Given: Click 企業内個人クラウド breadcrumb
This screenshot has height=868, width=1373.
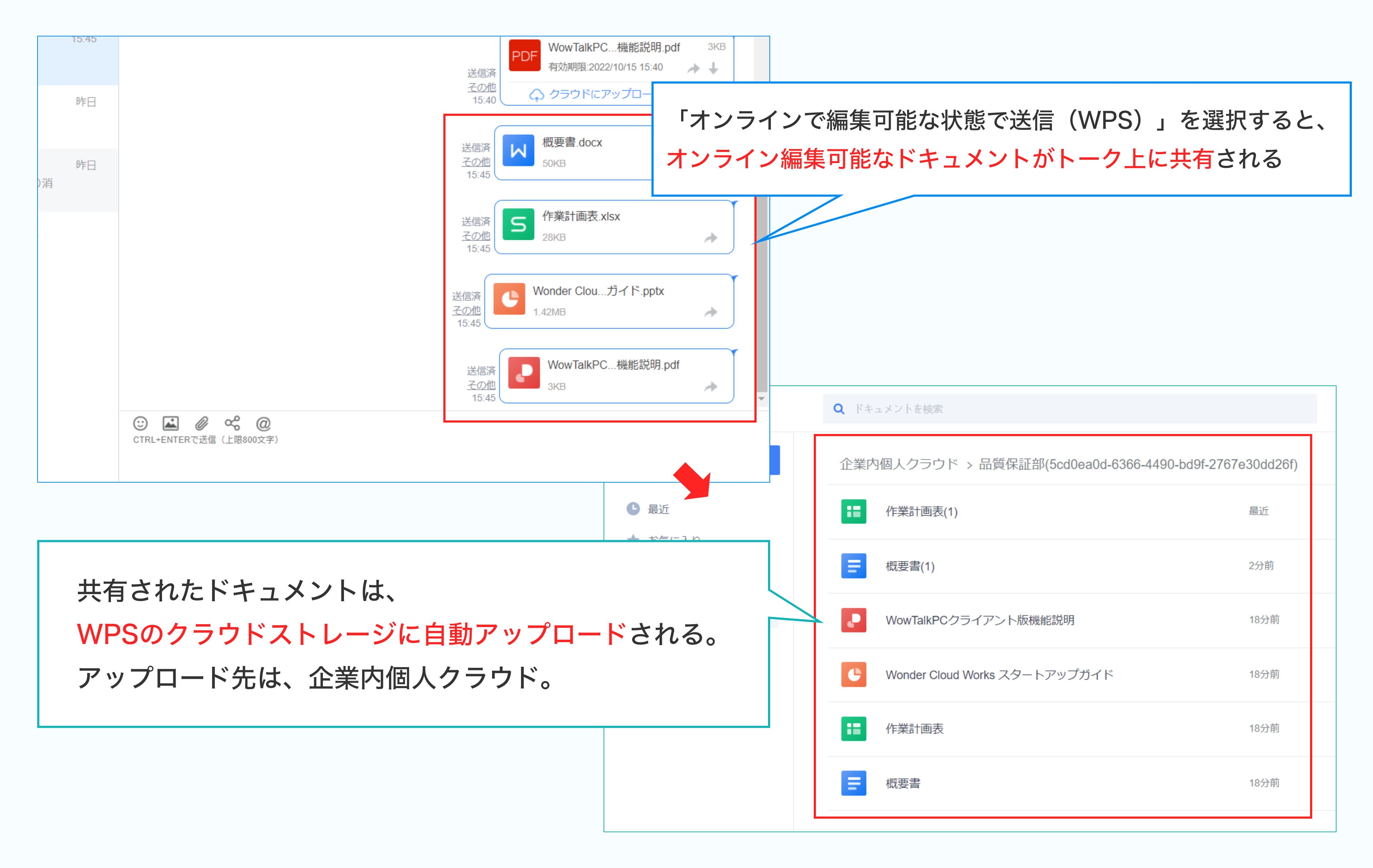Looking at the screenshot, I should pyautogui.click(x=899, y=464).
